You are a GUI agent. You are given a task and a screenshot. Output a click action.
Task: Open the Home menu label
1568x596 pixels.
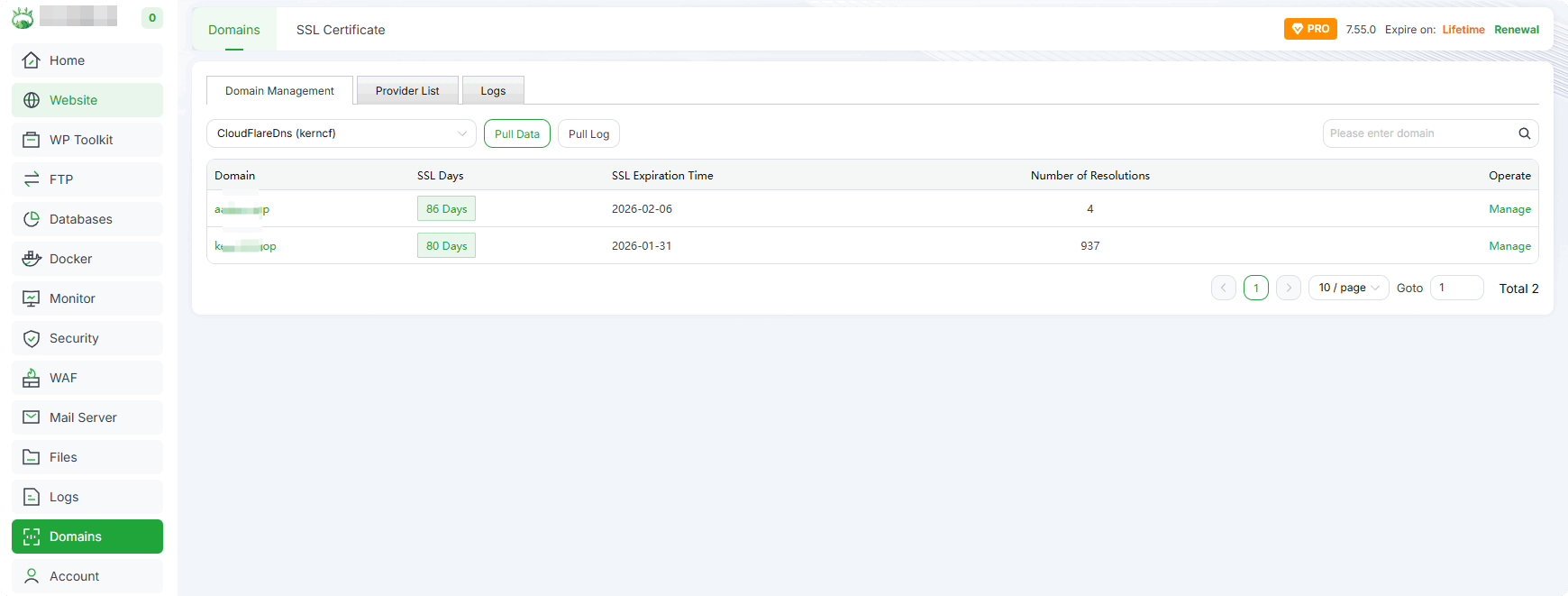[x=67, y=60]
